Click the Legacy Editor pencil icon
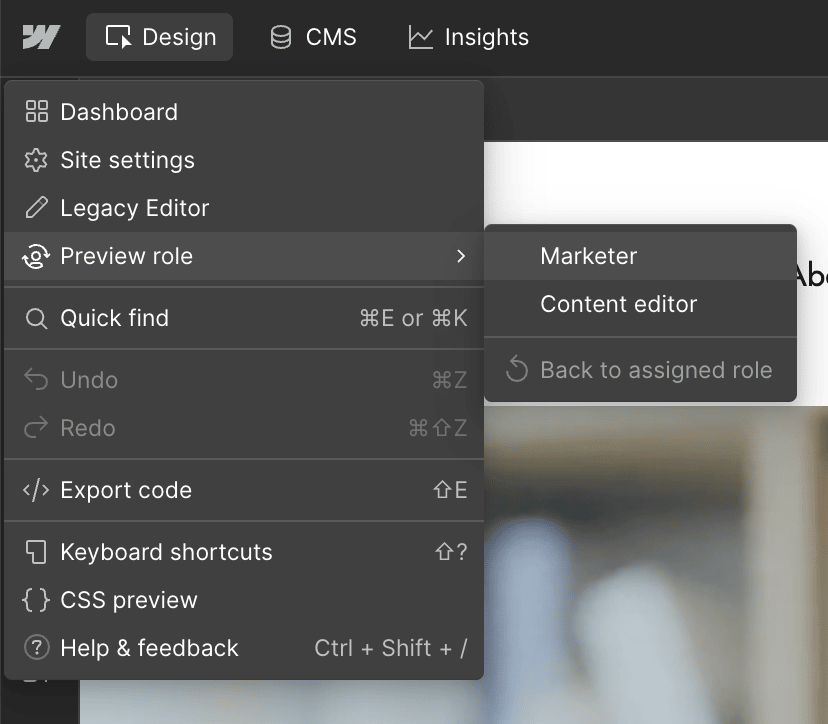The width and height of the screenshot is (828, 724). (x=37, y=208)
